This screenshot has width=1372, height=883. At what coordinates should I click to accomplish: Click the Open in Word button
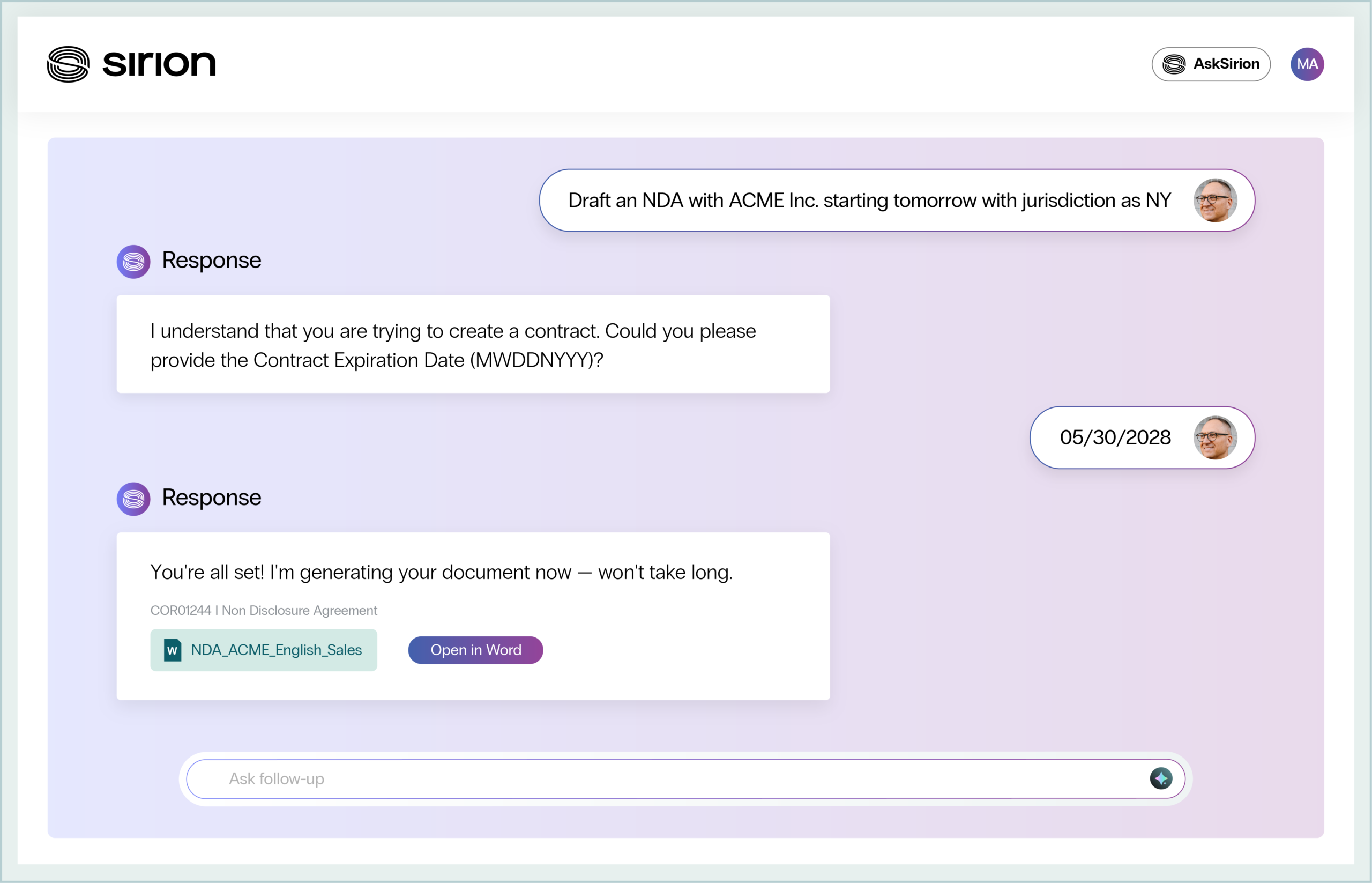coord(475,650)
